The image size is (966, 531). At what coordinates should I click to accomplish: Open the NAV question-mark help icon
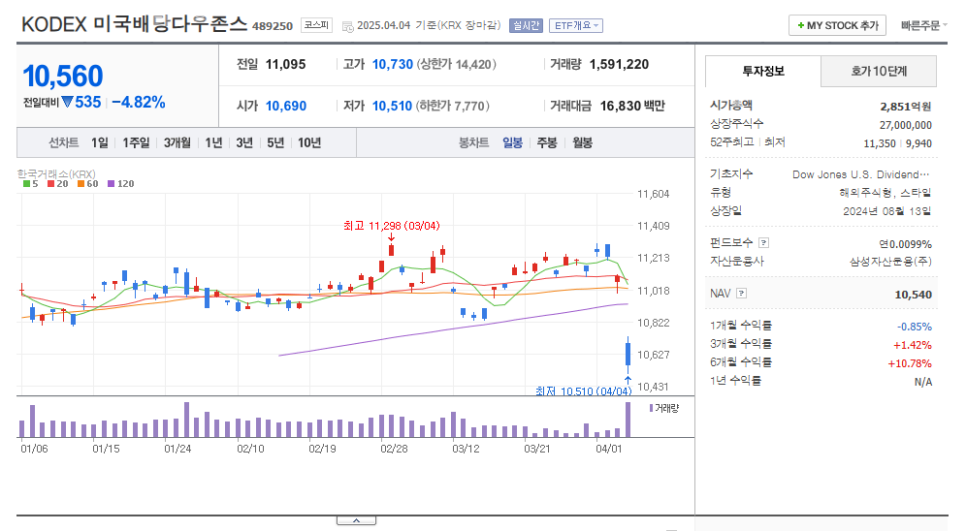[x=742, y=293]
